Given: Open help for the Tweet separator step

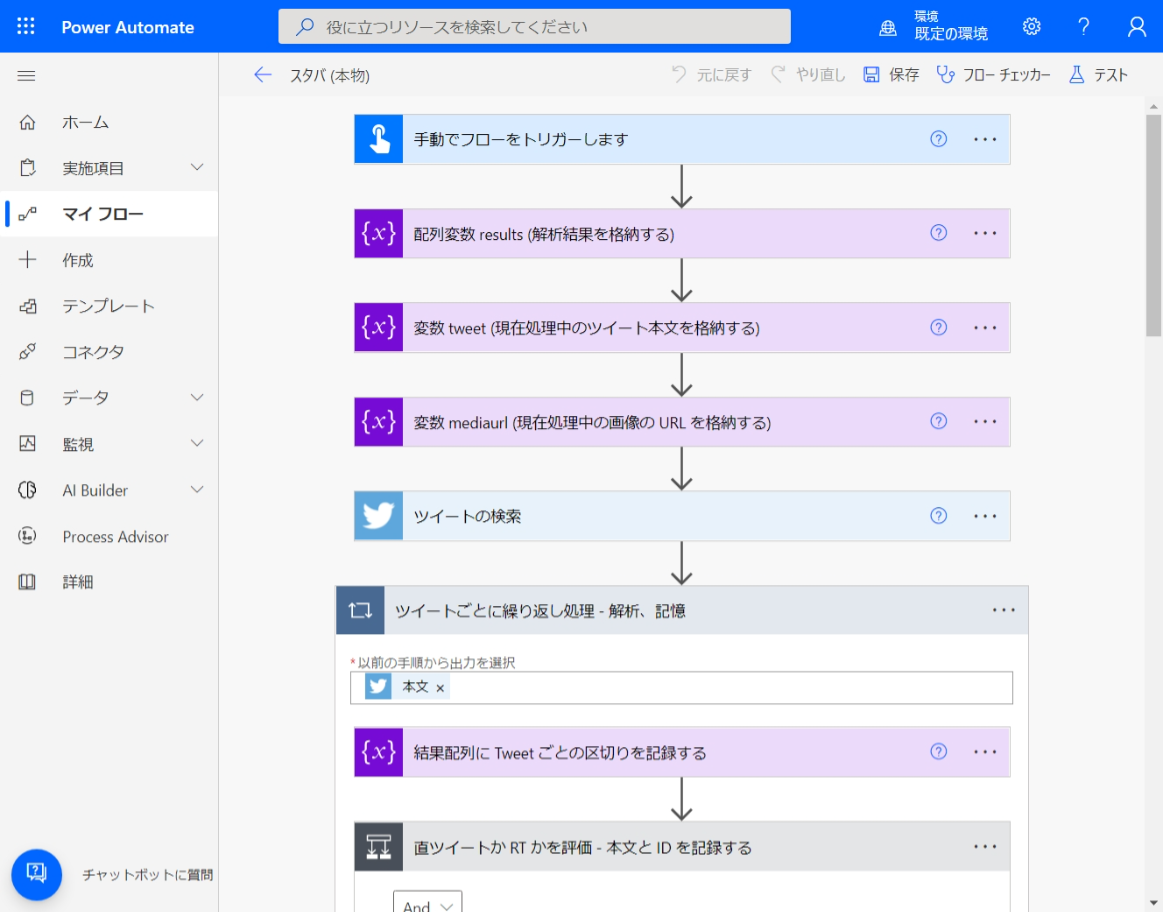Looking at the screenshot, I should [x=938, y=752].
